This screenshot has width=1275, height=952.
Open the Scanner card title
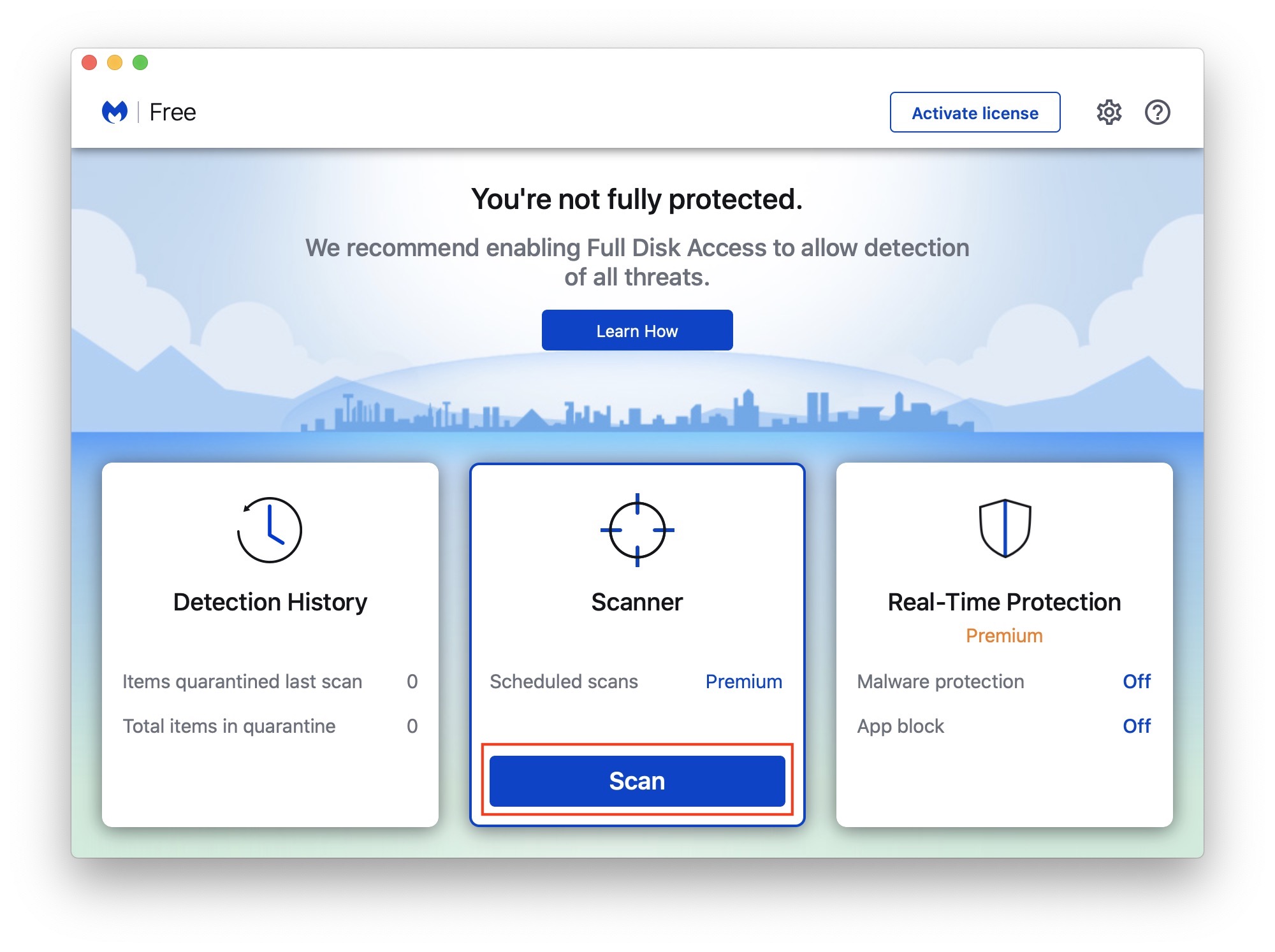pyautogui.click(x=637, y=602)
